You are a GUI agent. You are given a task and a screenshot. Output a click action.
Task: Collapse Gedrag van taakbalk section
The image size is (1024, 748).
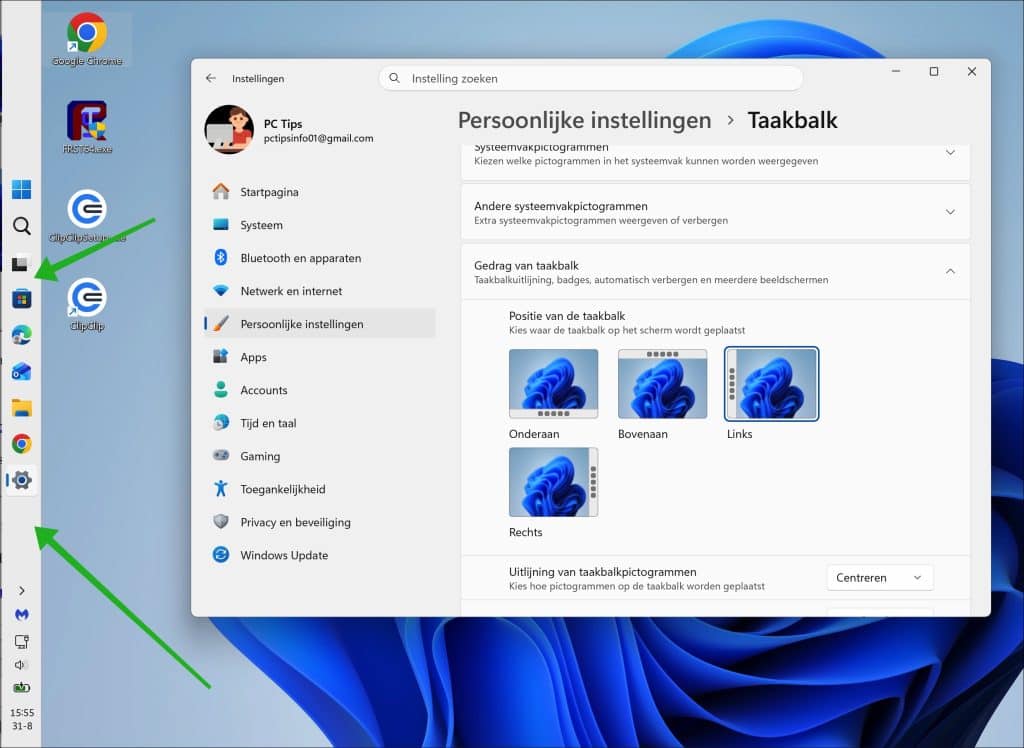click(715, 271)
